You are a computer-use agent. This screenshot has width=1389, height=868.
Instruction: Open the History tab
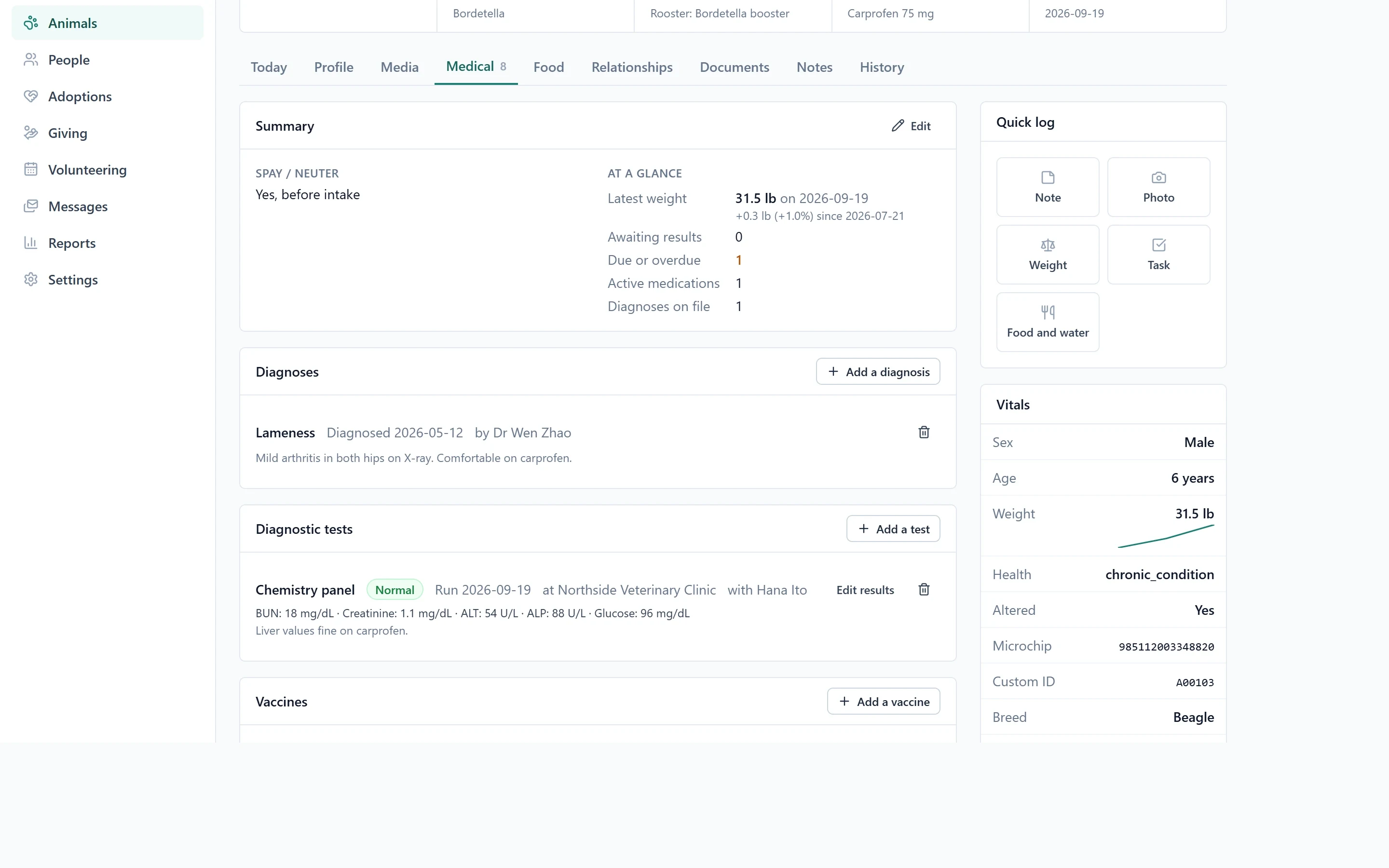point(882,67)
